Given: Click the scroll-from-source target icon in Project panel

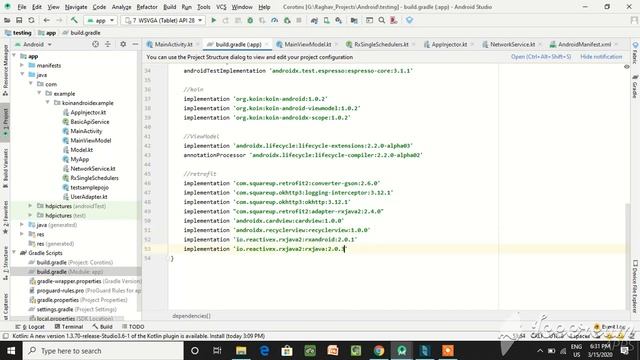Looking at the screenshot, I should click(95, 44).
